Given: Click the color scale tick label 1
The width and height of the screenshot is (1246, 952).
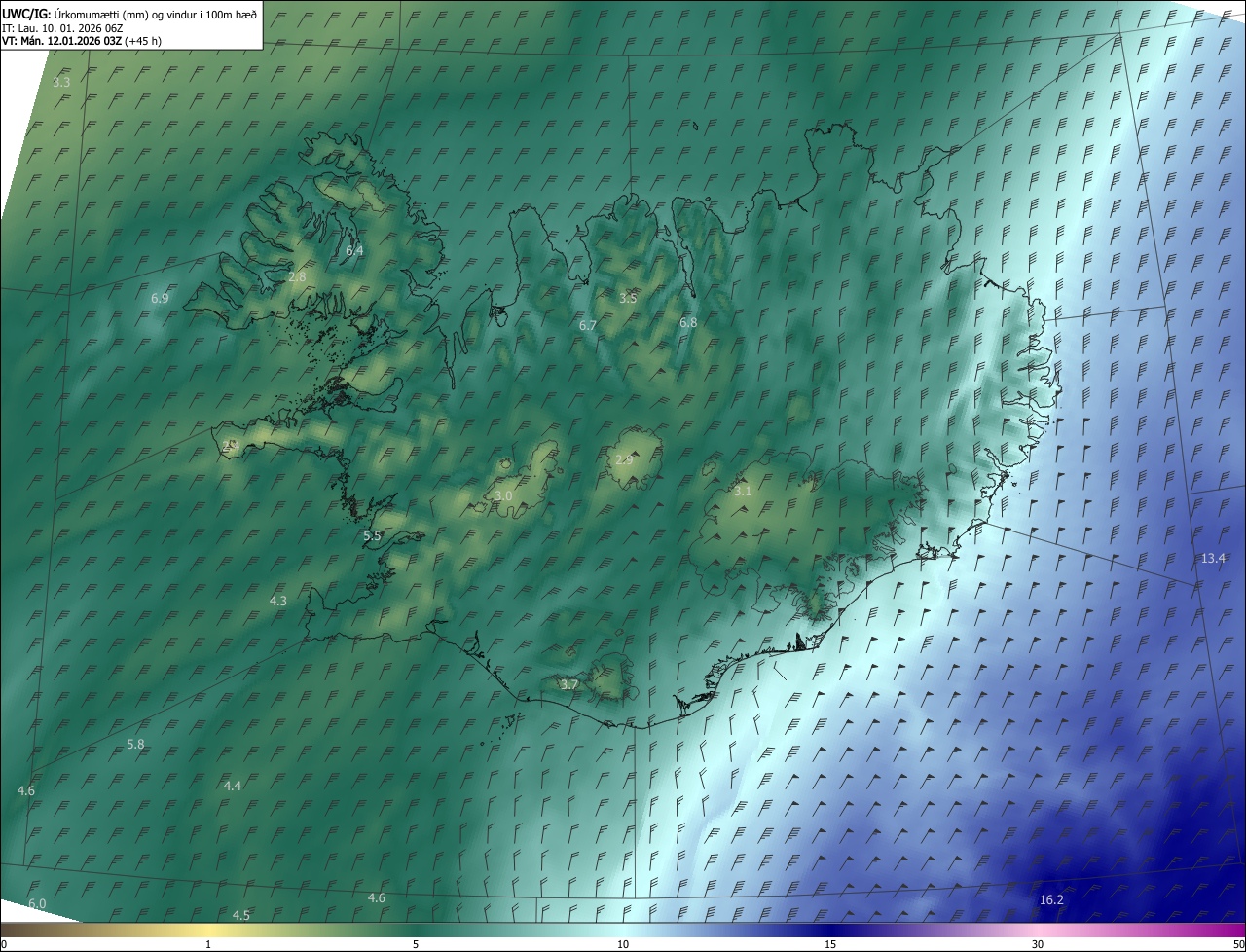Looking at the screenshot, I should coord(208,944).
